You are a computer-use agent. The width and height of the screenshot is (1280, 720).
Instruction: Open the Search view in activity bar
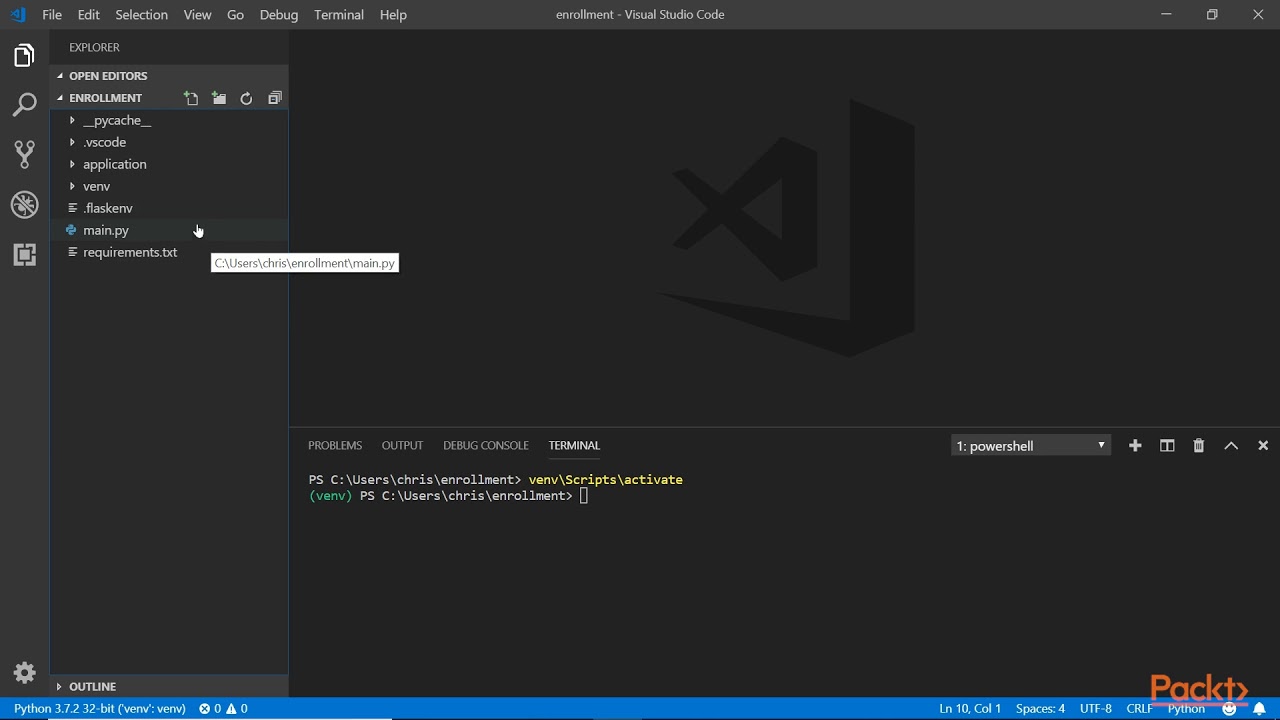coord(24,105)
